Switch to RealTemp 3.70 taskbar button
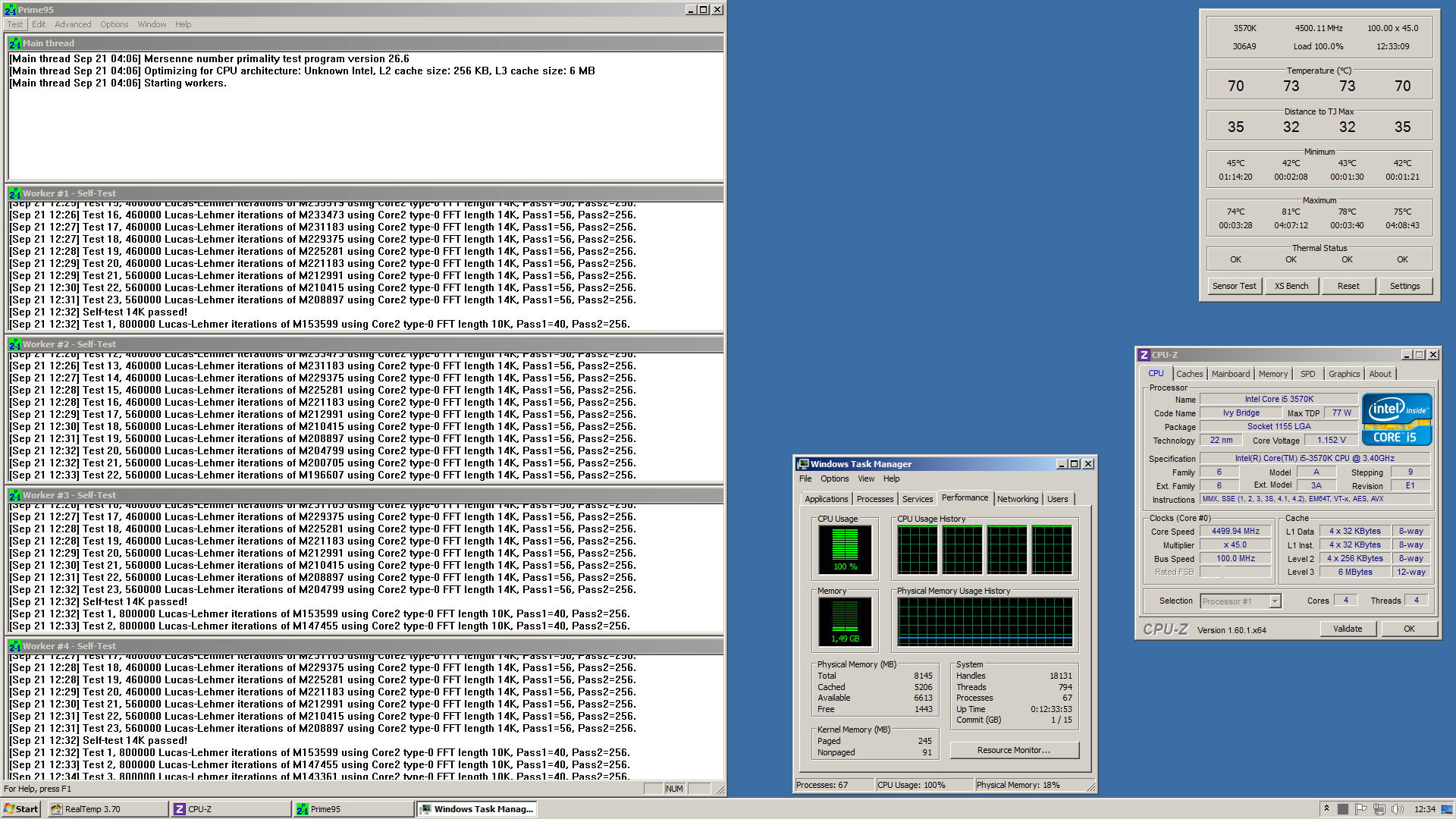Viewport: 1456px width, 819px height. coord(108,809)
